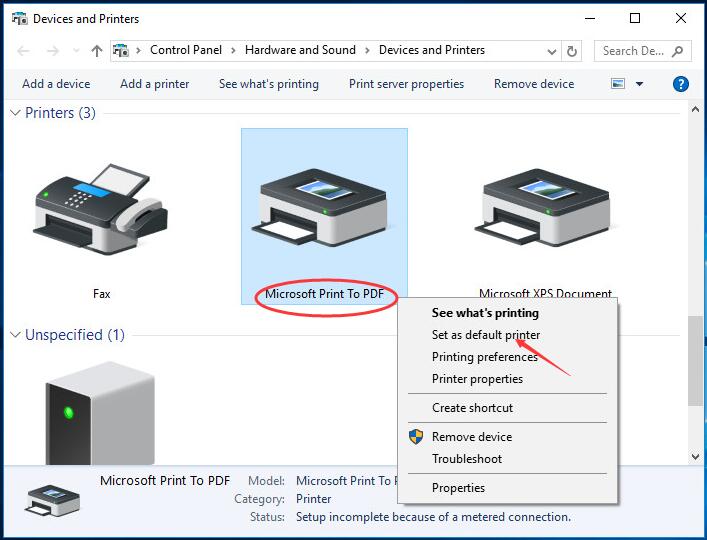Select Printer properties in context menu

click(x=477, y=379)
